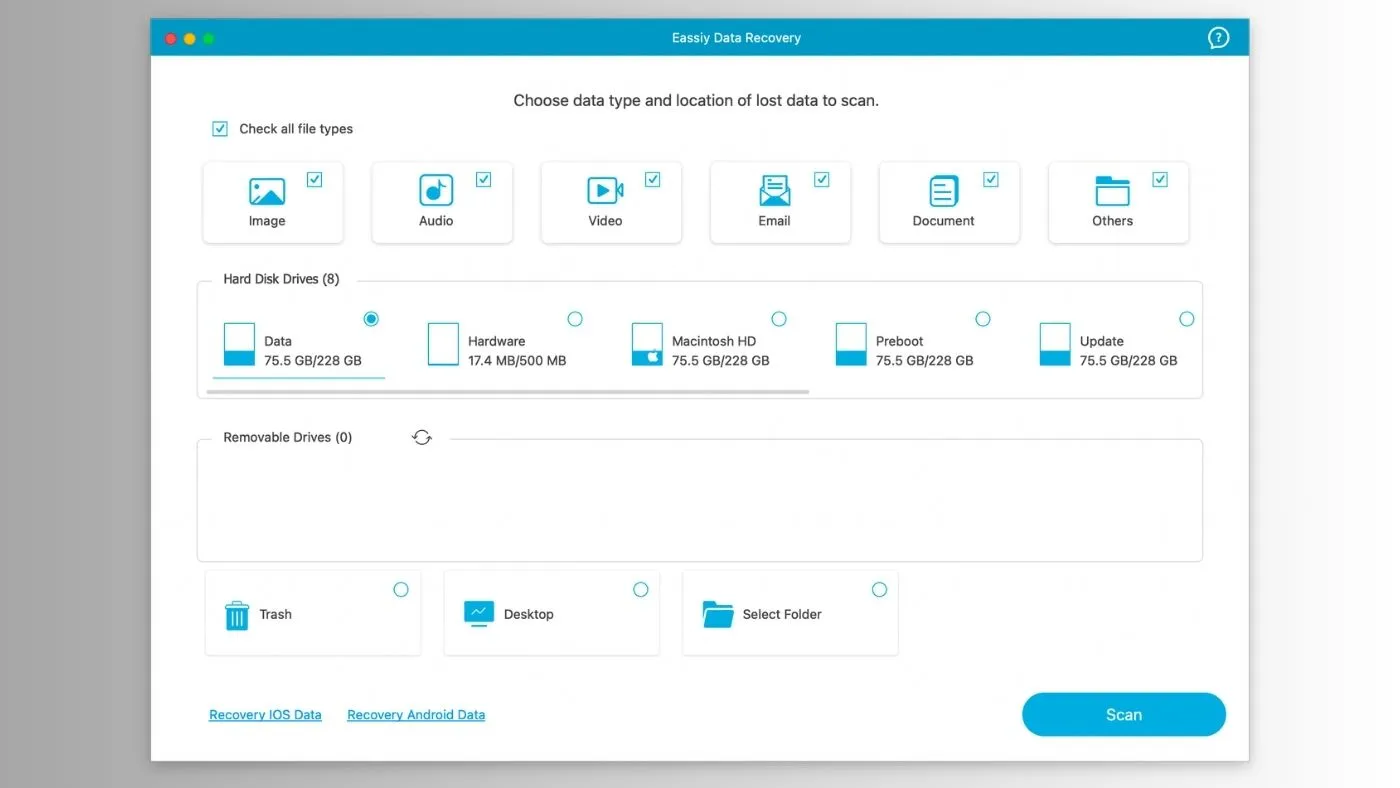Screen dimensions: 1400x788
Task: Open Recovery IOS Data link
Action: [265, 715]
